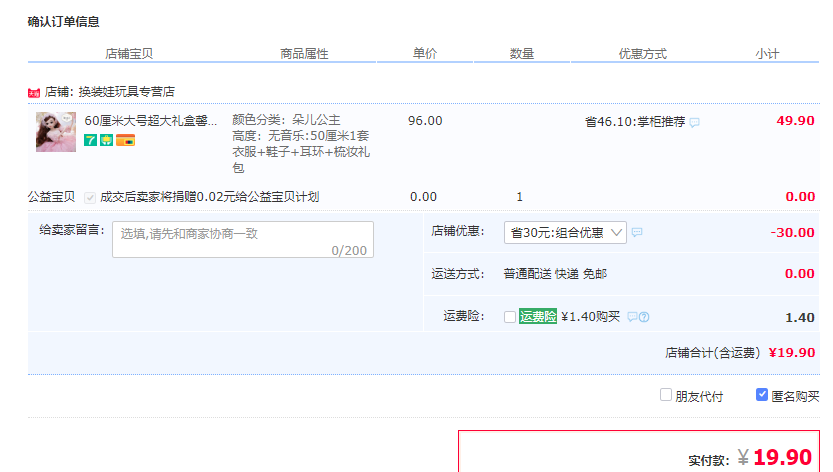Open the shop link 换装娃玩具专营店

click(x=126, y=92)
